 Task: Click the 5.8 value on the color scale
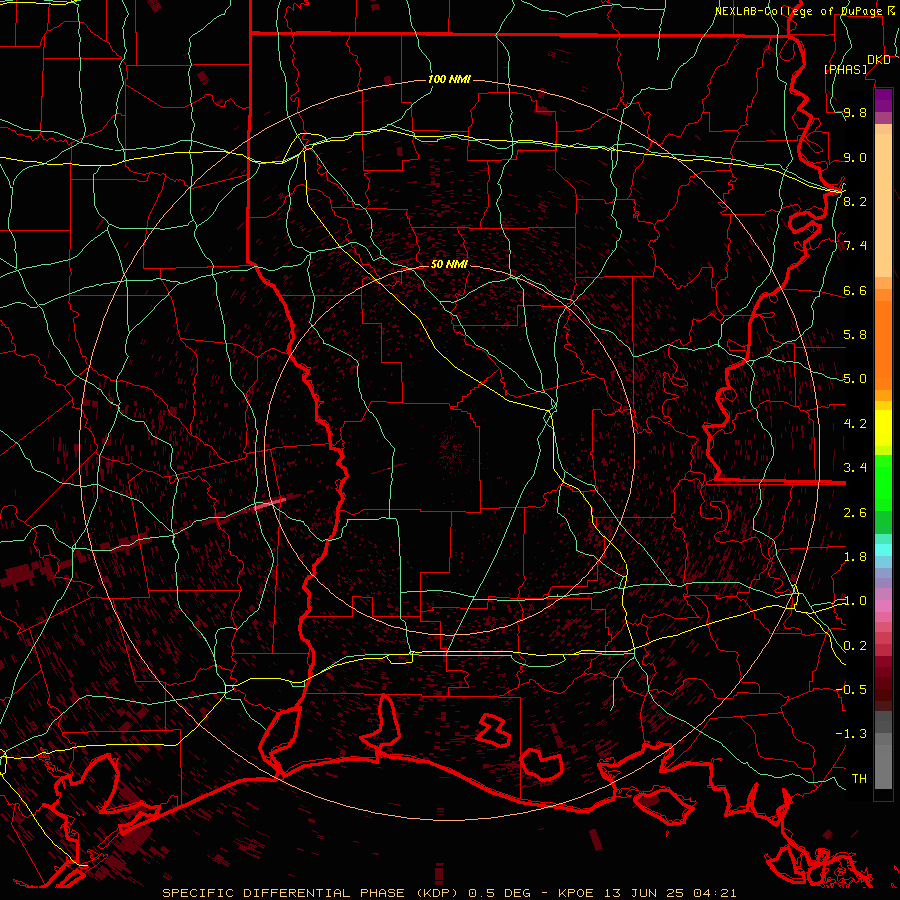click(855, 335)
